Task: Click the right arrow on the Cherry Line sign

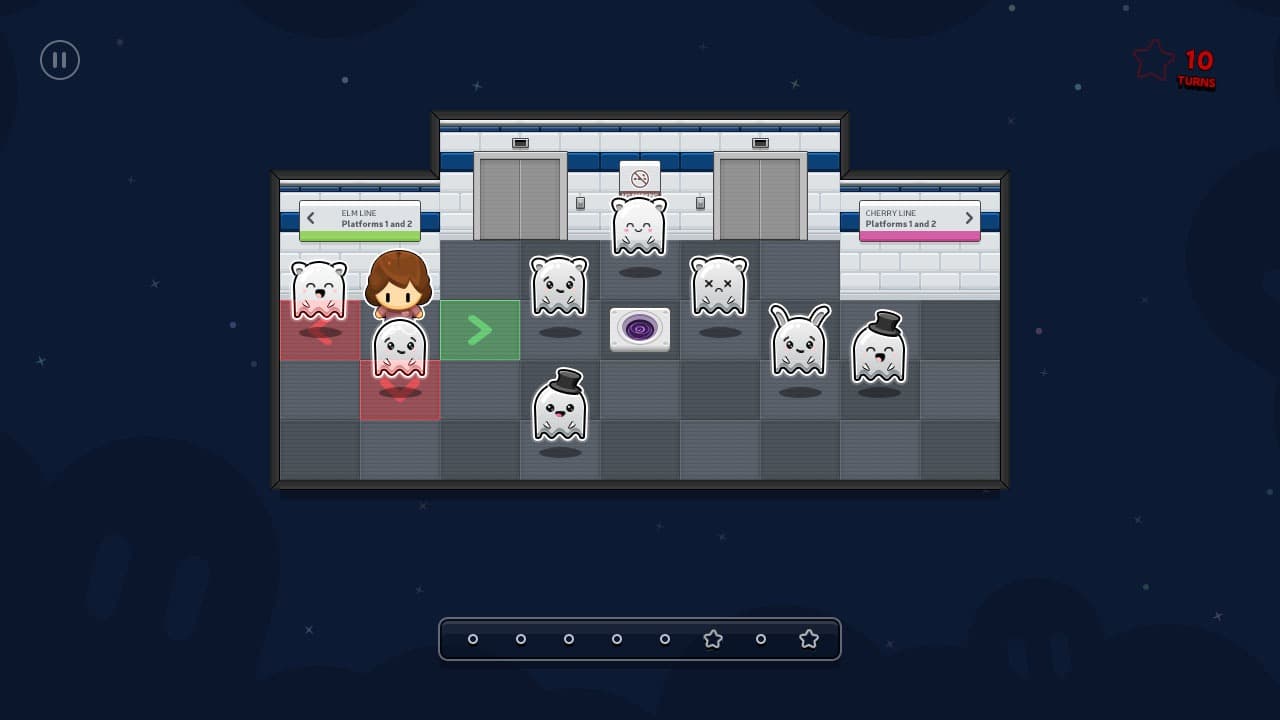Action: click(969, 218)
